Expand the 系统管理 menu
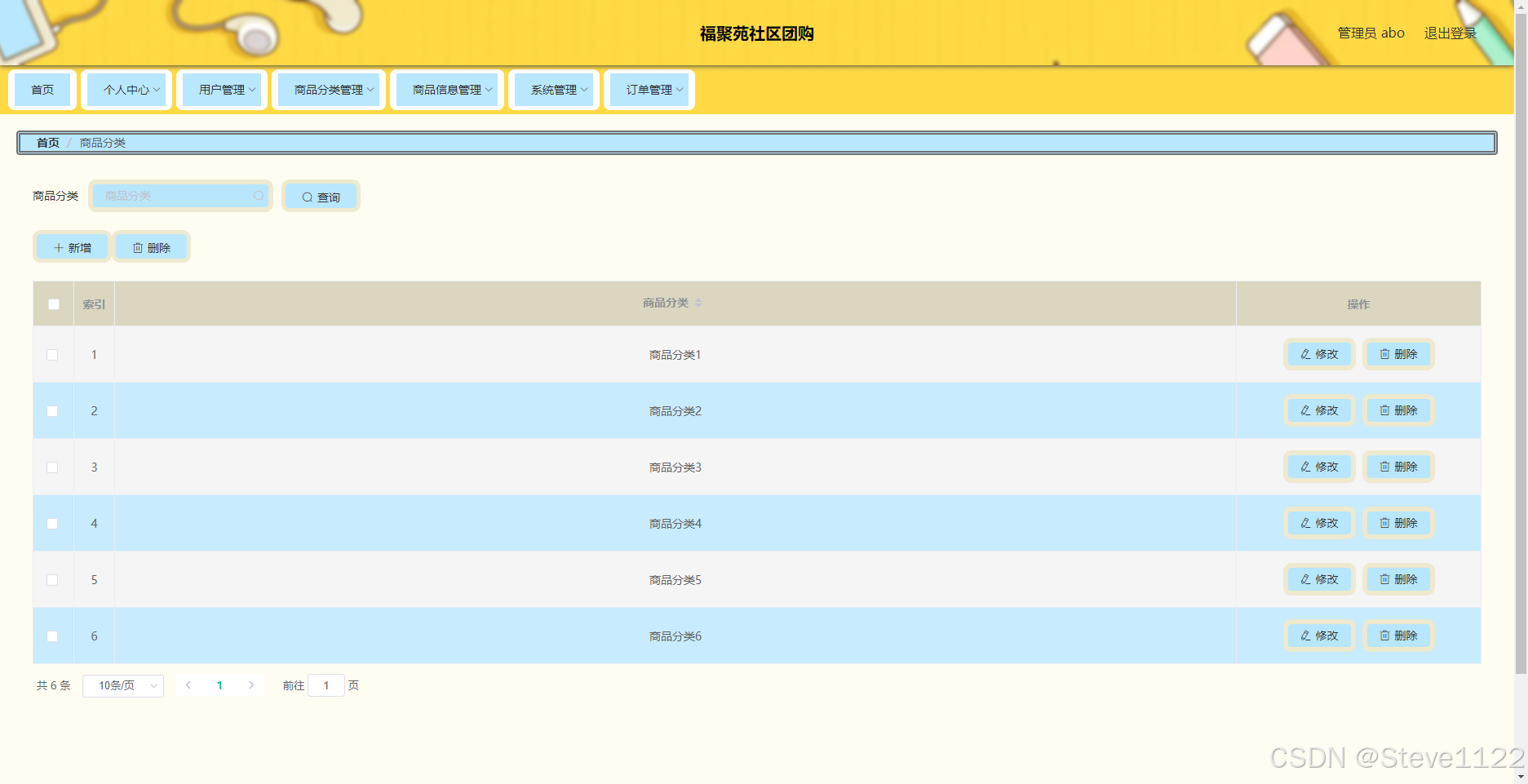 [554, 90]
